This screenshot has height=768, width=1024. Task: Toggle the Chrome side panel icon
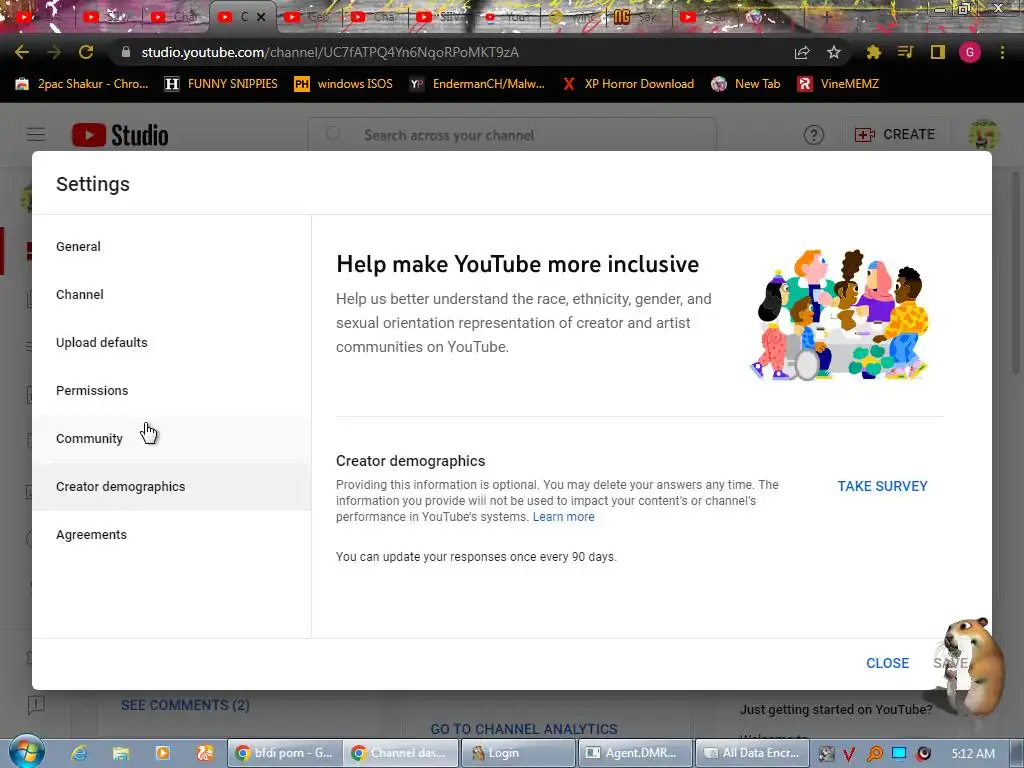click(938, 52)
